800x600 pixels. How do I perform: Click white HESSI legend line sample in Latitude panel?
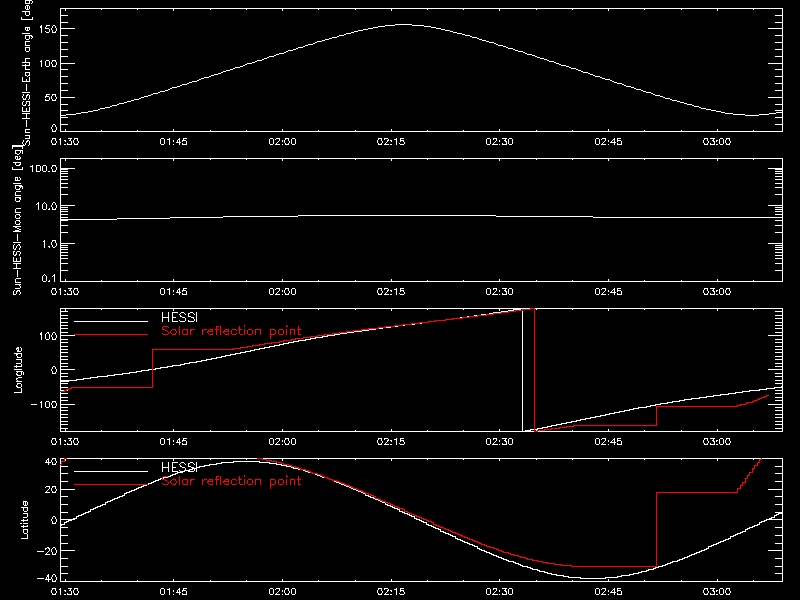111,471
